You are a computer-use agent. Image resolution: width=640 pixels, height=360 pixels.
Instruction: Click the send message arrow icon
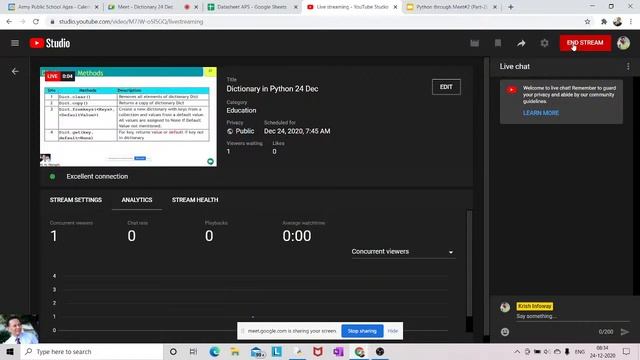624,332
